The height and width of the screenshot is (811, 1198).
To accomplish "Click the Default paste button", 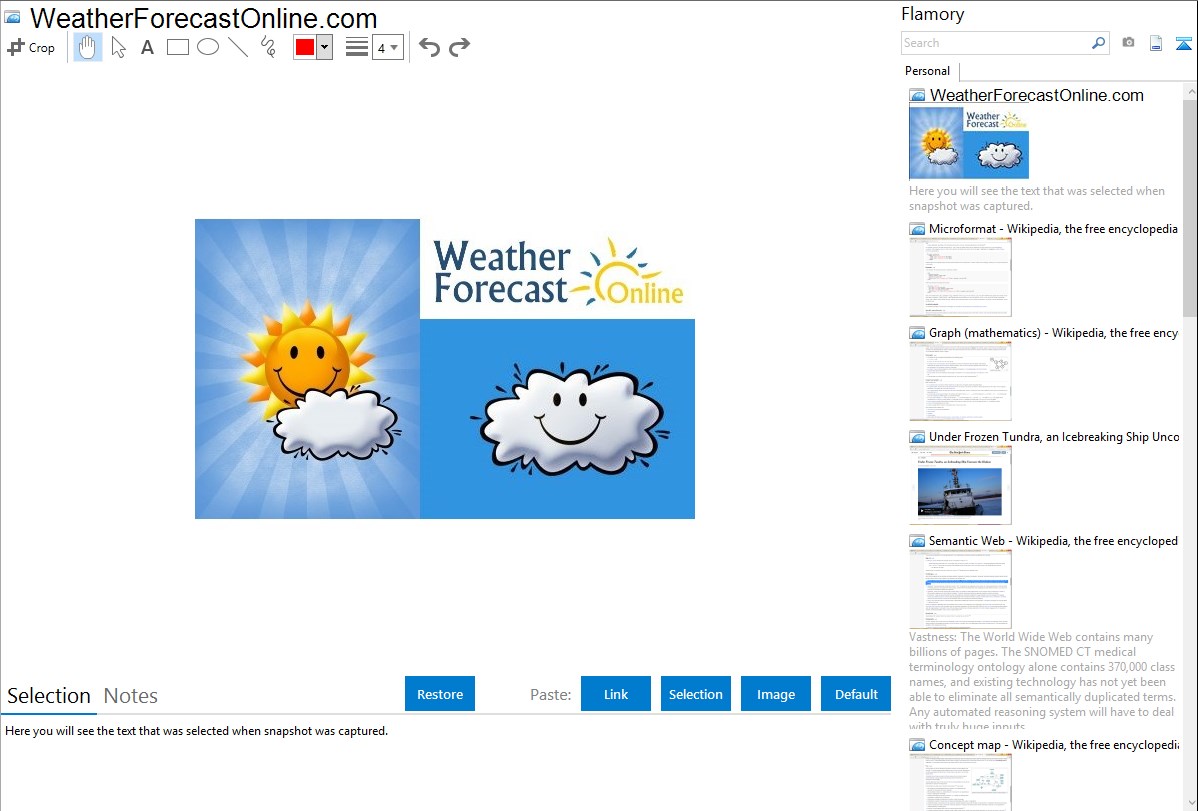I will click(x=856, y=694).
